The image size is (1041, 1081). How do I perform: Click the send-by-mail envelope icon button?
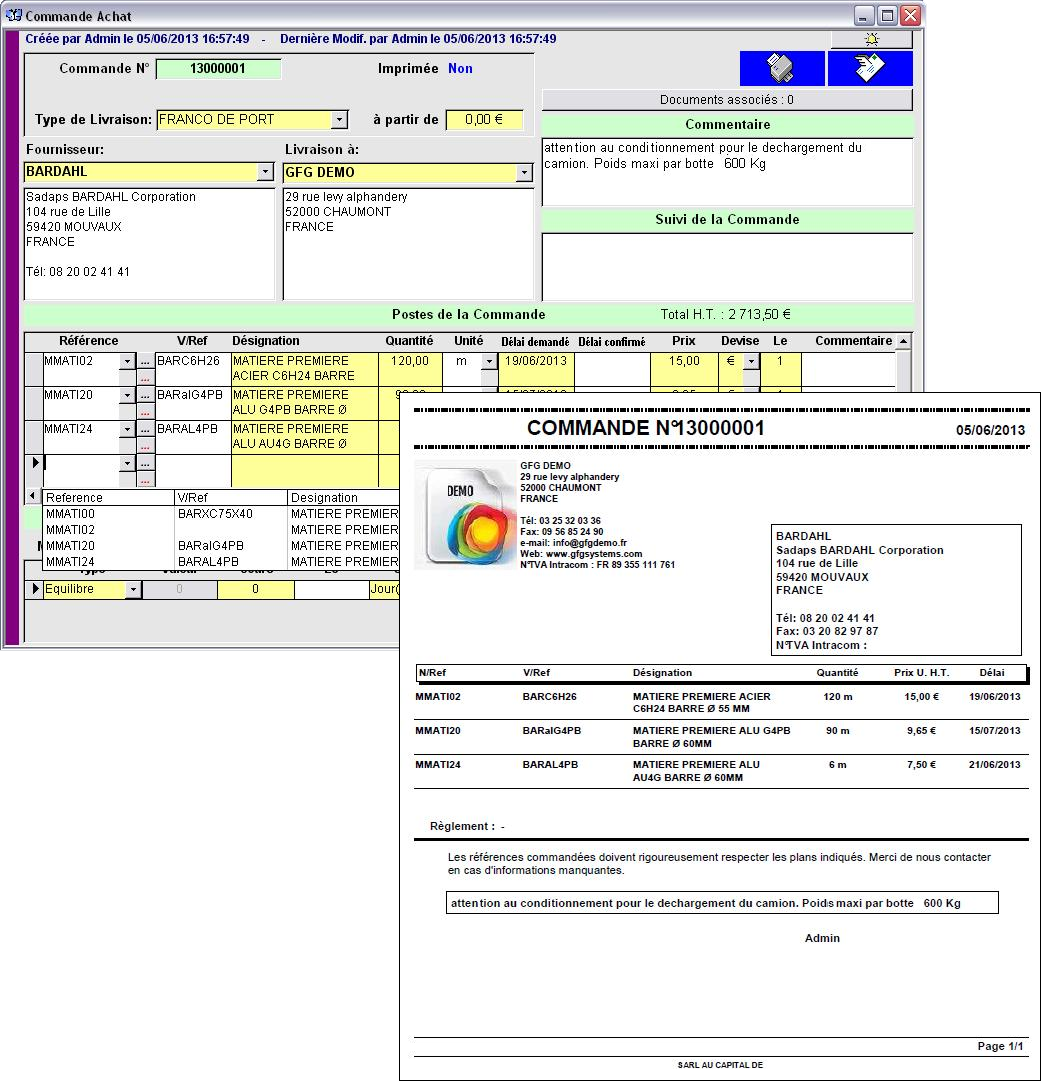(x=870, y=68)
